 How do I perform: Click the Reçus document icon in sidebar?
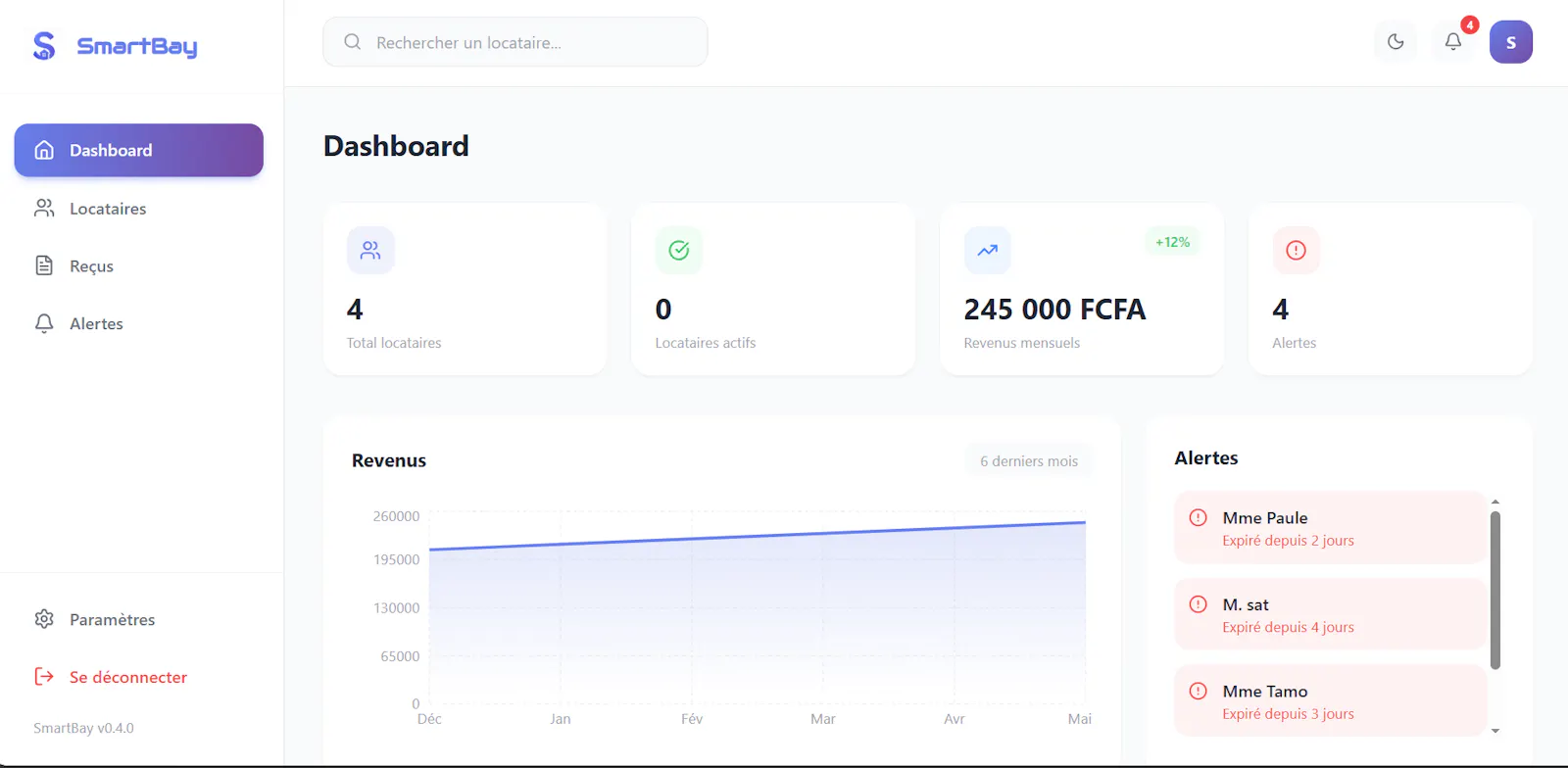pos(44,265)
